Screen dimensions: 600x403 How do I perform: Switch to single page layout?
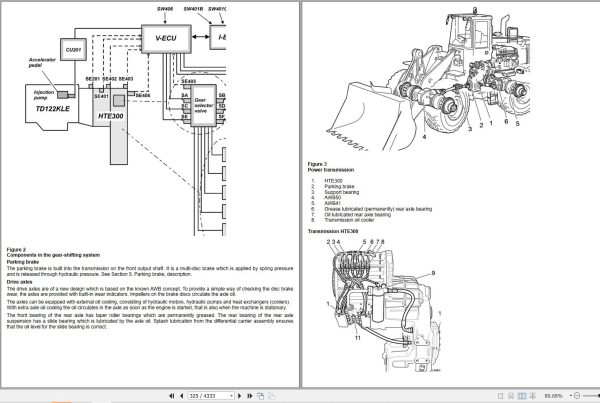click(500, 396)
